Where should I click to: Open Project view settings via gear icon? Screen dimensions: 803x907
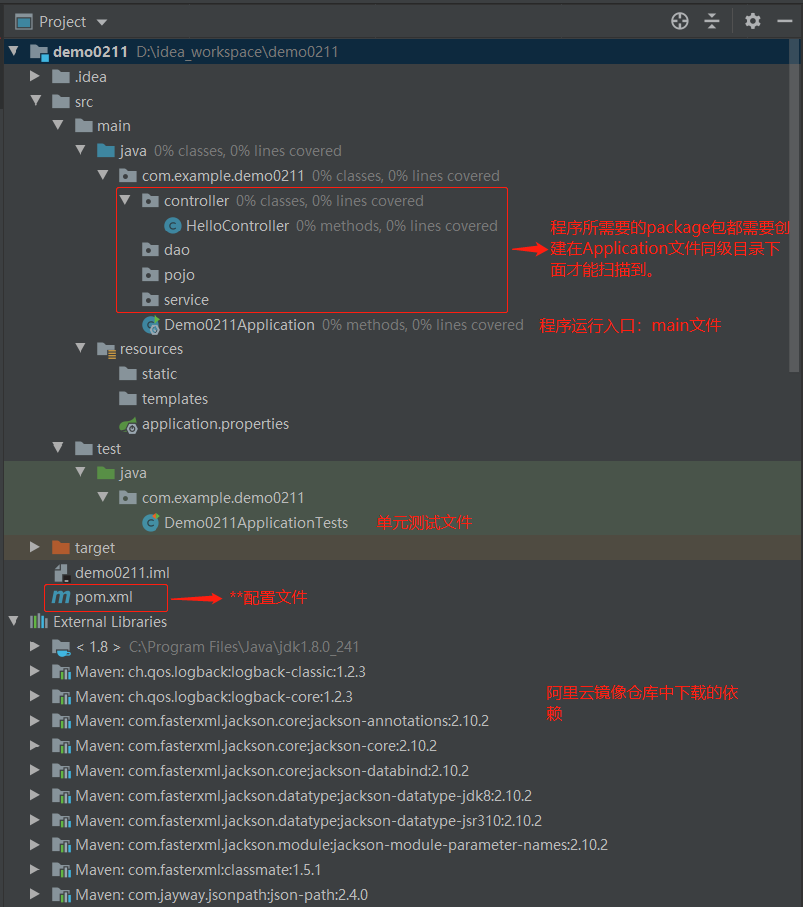click(x=752, y=20)
